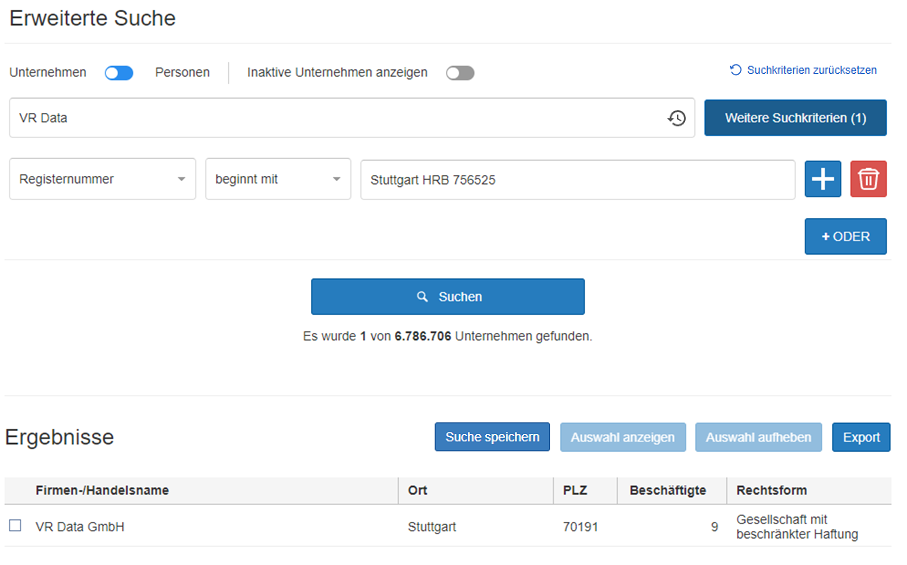Click the search history clock icon
The height and width of the screenshot is (565, 907).
pos(677,118)
